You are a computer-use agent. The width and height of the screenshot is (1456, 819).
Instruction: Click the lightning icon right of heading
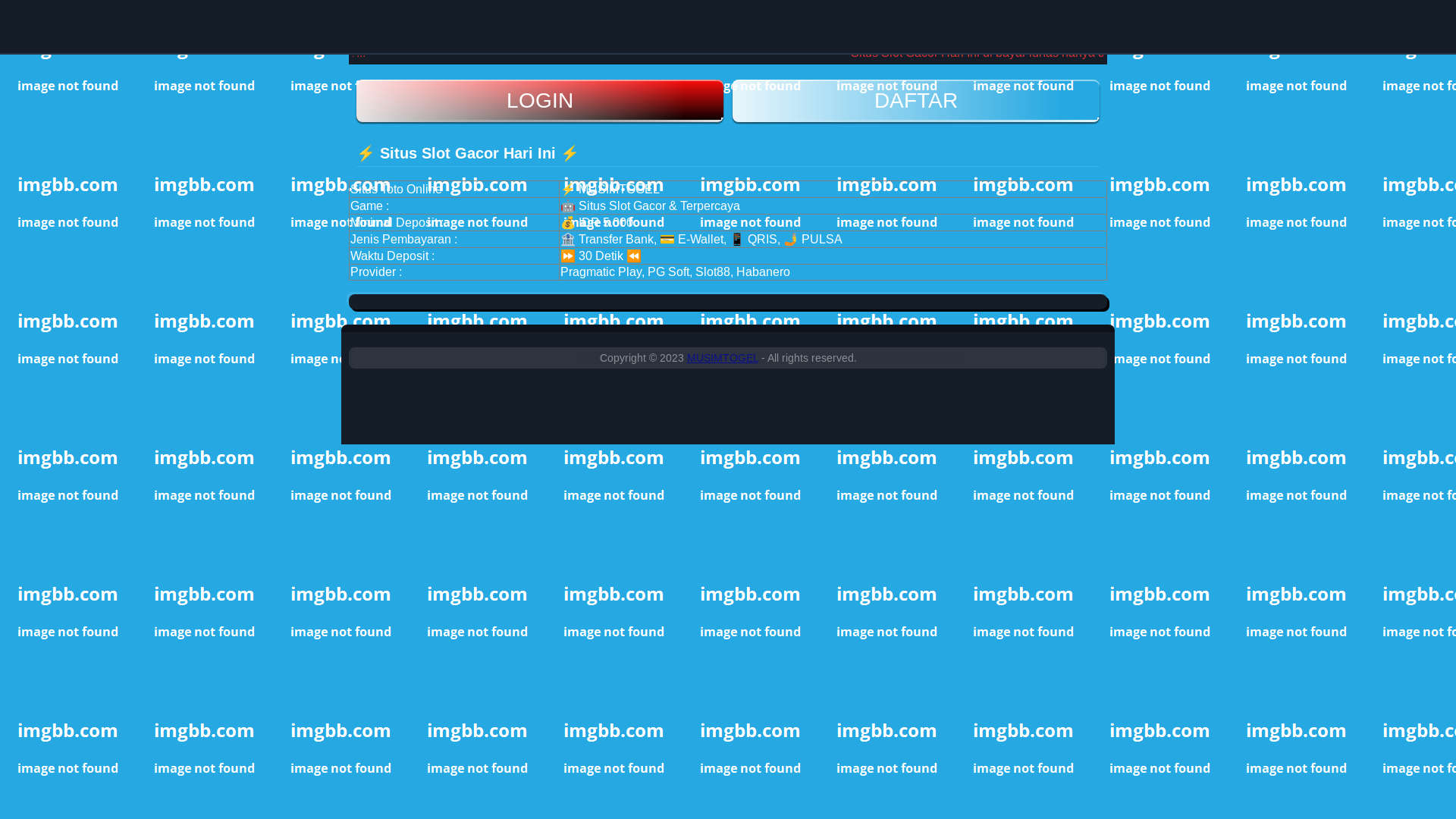tap(570, 153)
